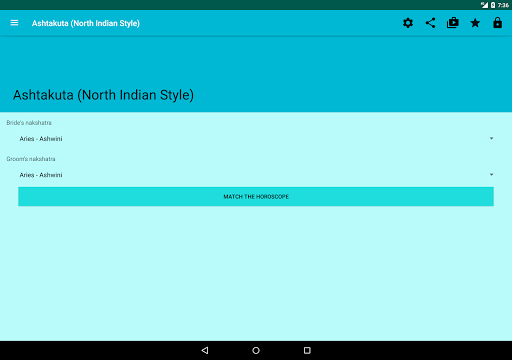Screen dimensions: 512x360
Task: Tap the Android home circle button
Action: [256, 350]
